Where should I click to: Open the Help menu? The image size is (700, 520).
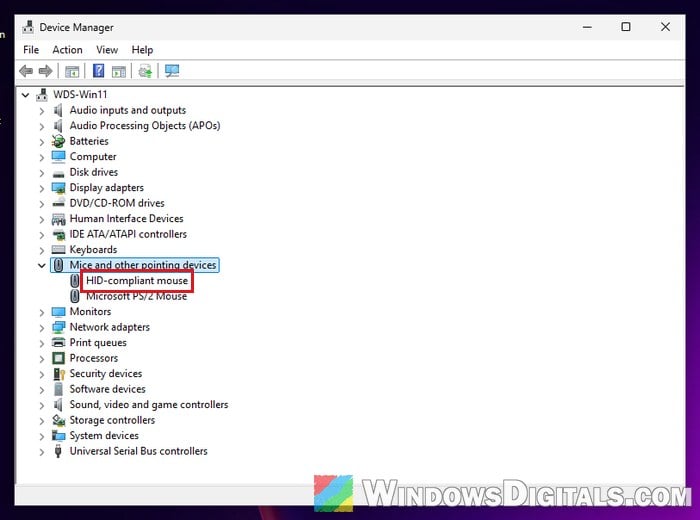click(142, 50)
